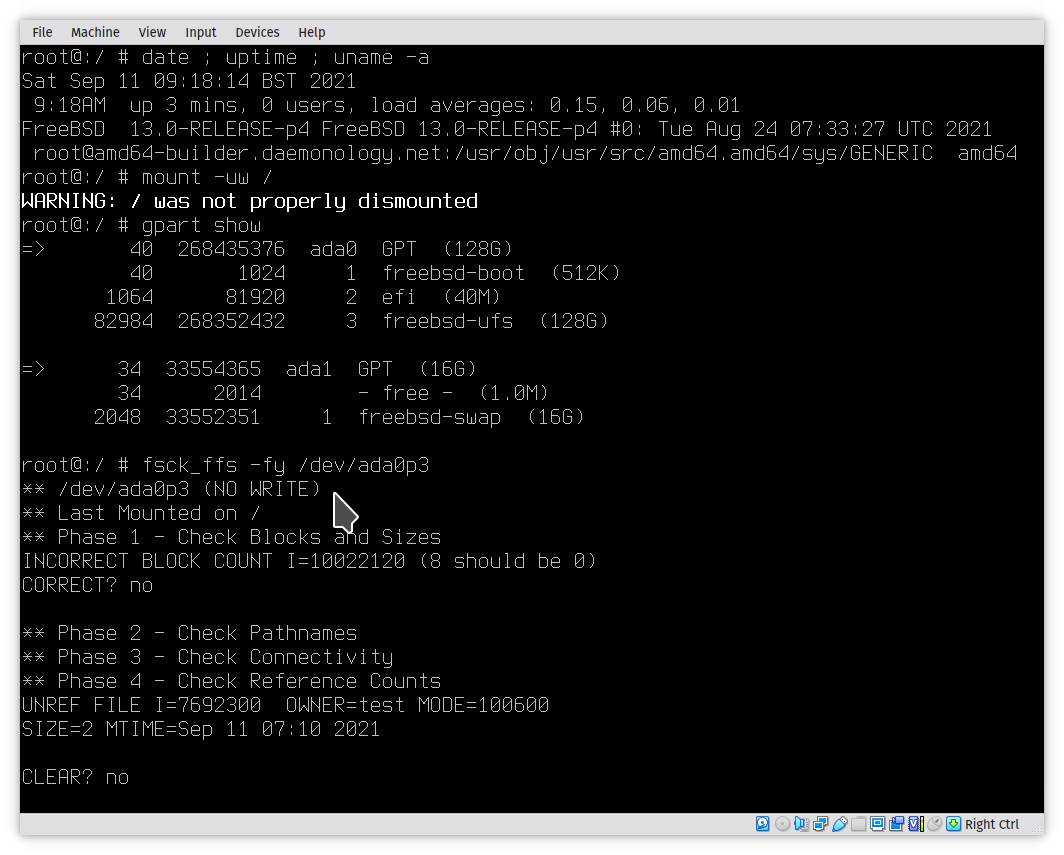Toggle the mouse integration indicator
The height and width of the screenshot is (855, 1064).
[934, 824]
